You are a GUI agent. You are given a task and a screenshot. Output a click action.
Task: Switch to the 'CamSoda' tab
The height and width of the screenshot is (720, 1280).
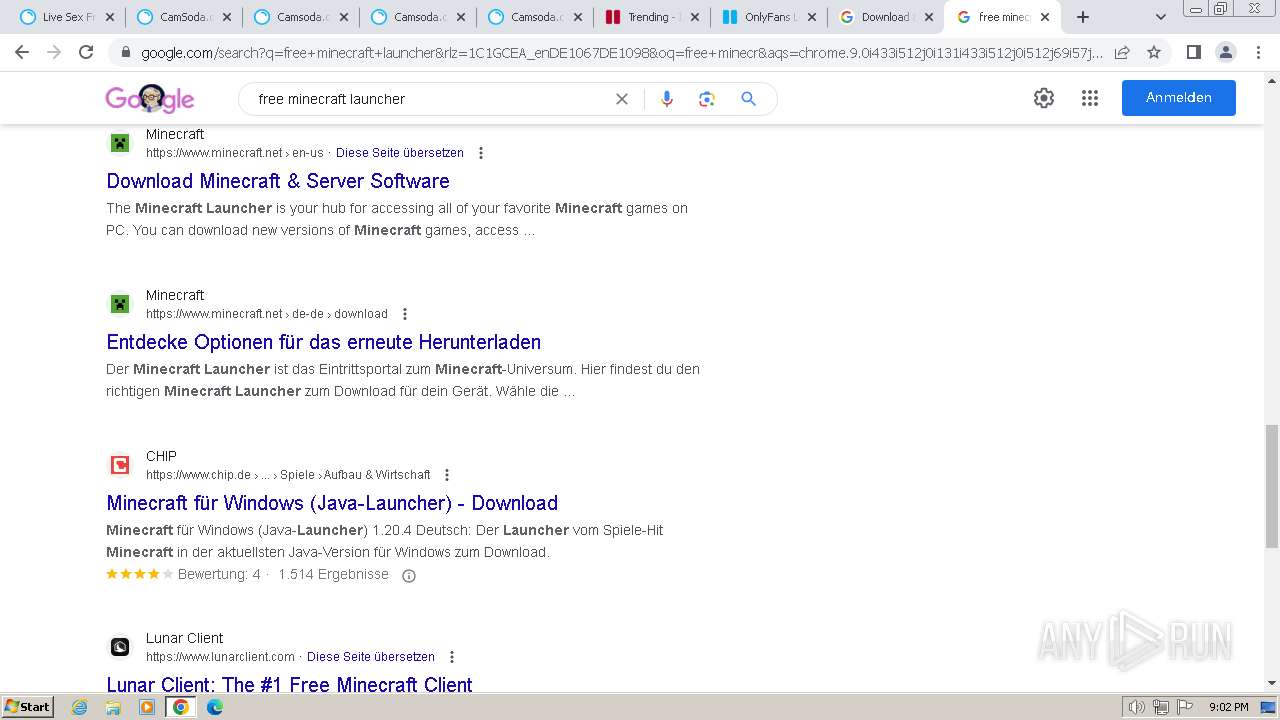coord(184,17)
